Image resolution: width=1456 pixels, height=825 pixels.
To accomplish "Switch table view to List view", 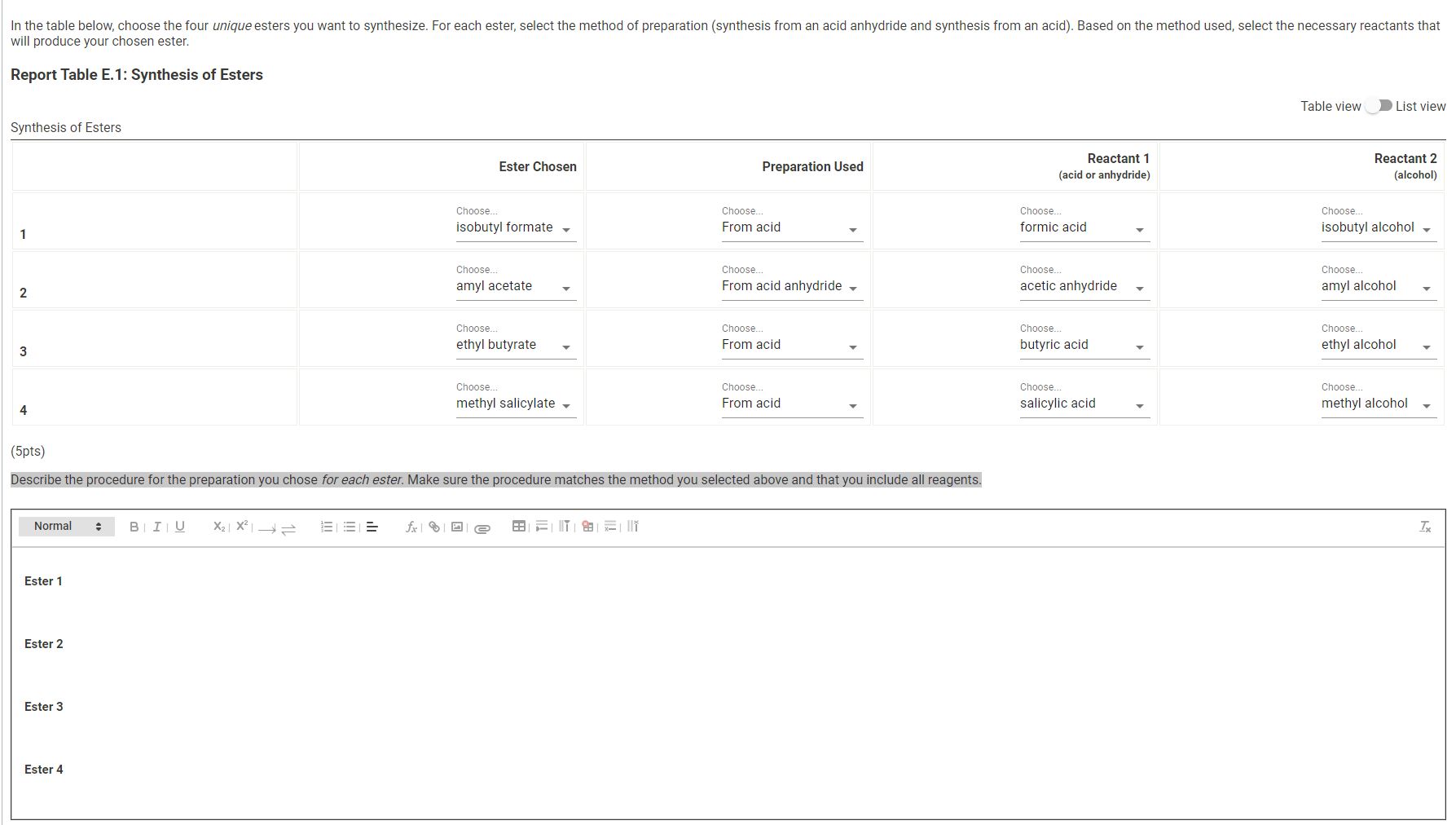I will pos(1379,106).
